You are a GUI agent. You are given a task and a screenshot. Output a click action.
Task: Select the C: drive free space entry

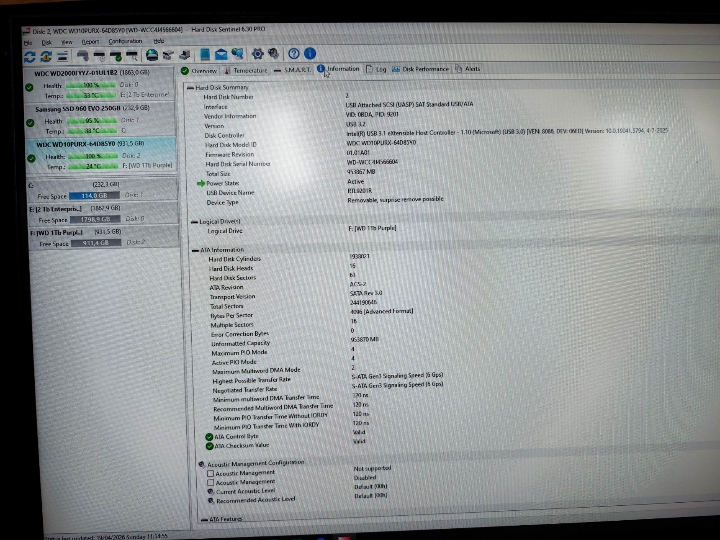click(x=103, y=190)
